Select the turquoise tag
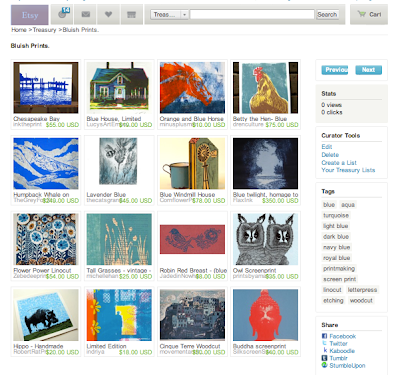Image resolution: width=400 pixels, height=375 pixels. point(336,215)
